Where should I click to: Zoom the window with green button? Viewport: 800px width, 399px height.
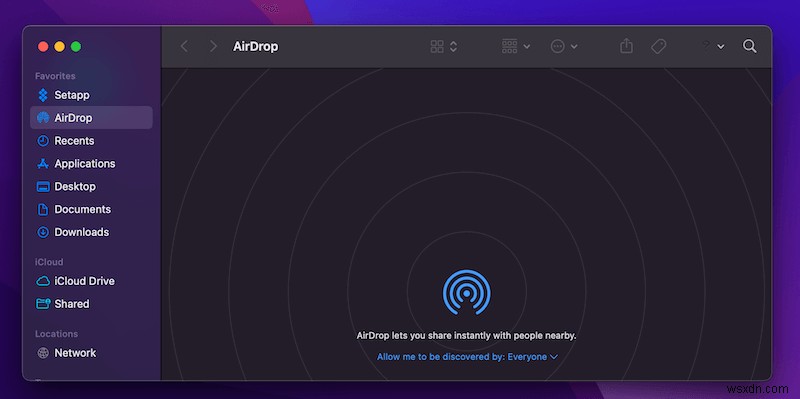click(76, 47)
